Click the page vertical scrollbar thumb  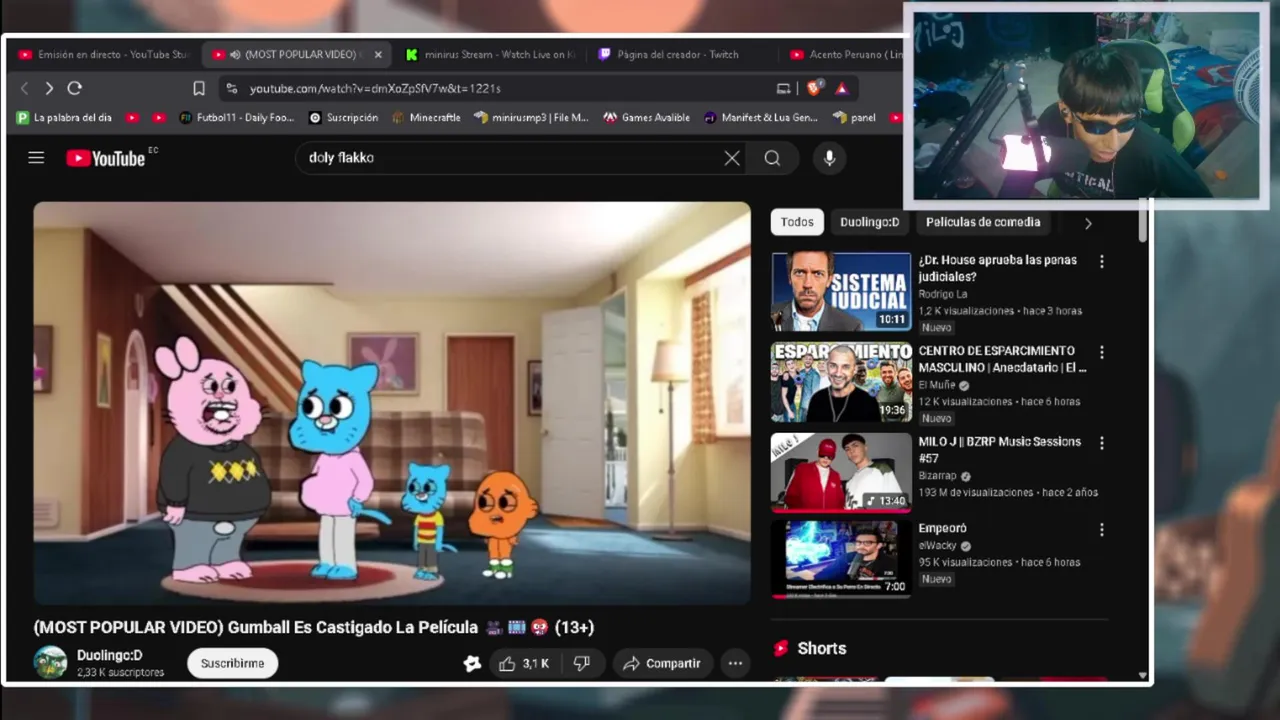tap(1143, 220)
